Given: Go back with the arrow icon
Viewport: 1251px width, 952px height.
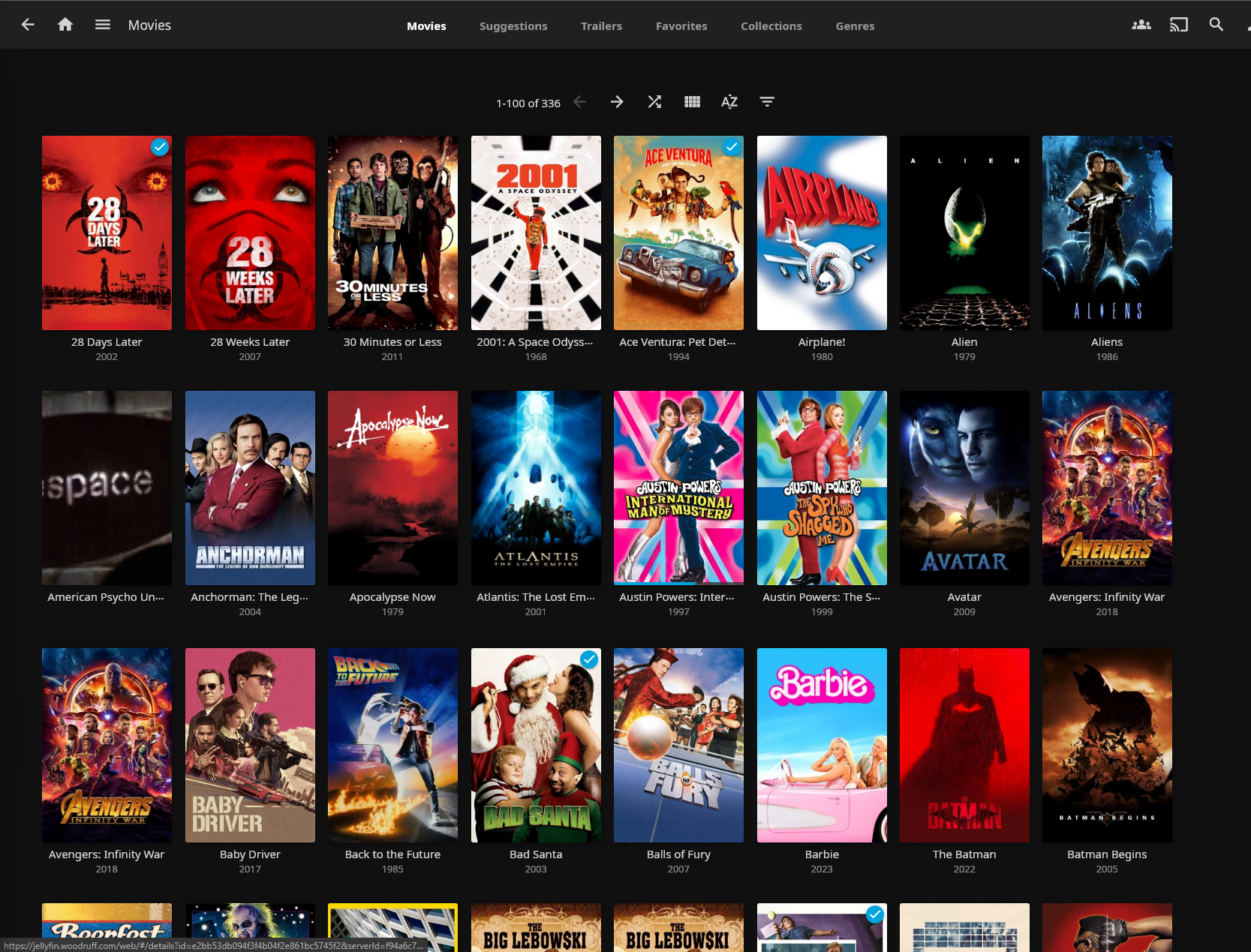Looking at the screenshot, I should [x=28, y=25].
